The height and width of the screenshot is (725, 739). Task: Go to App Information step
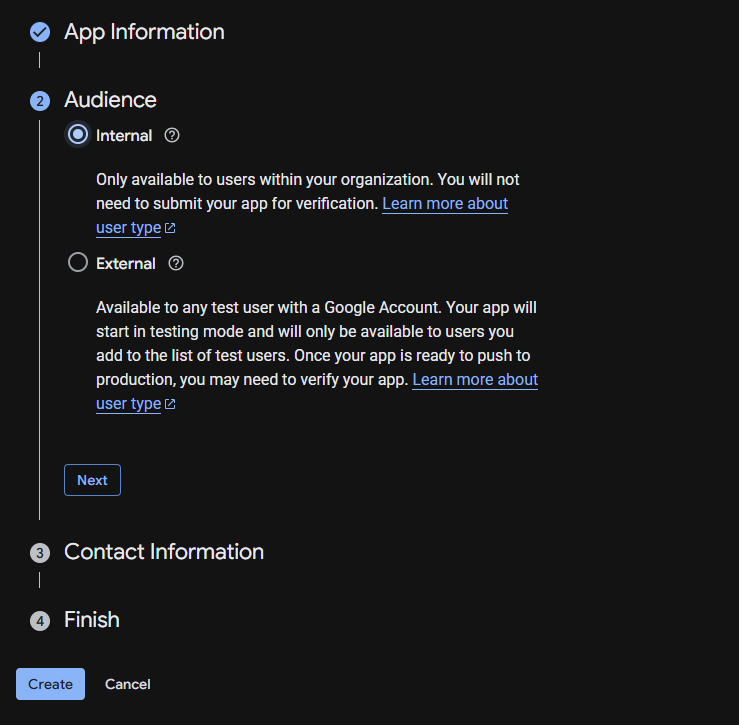[x=144, y=33]
